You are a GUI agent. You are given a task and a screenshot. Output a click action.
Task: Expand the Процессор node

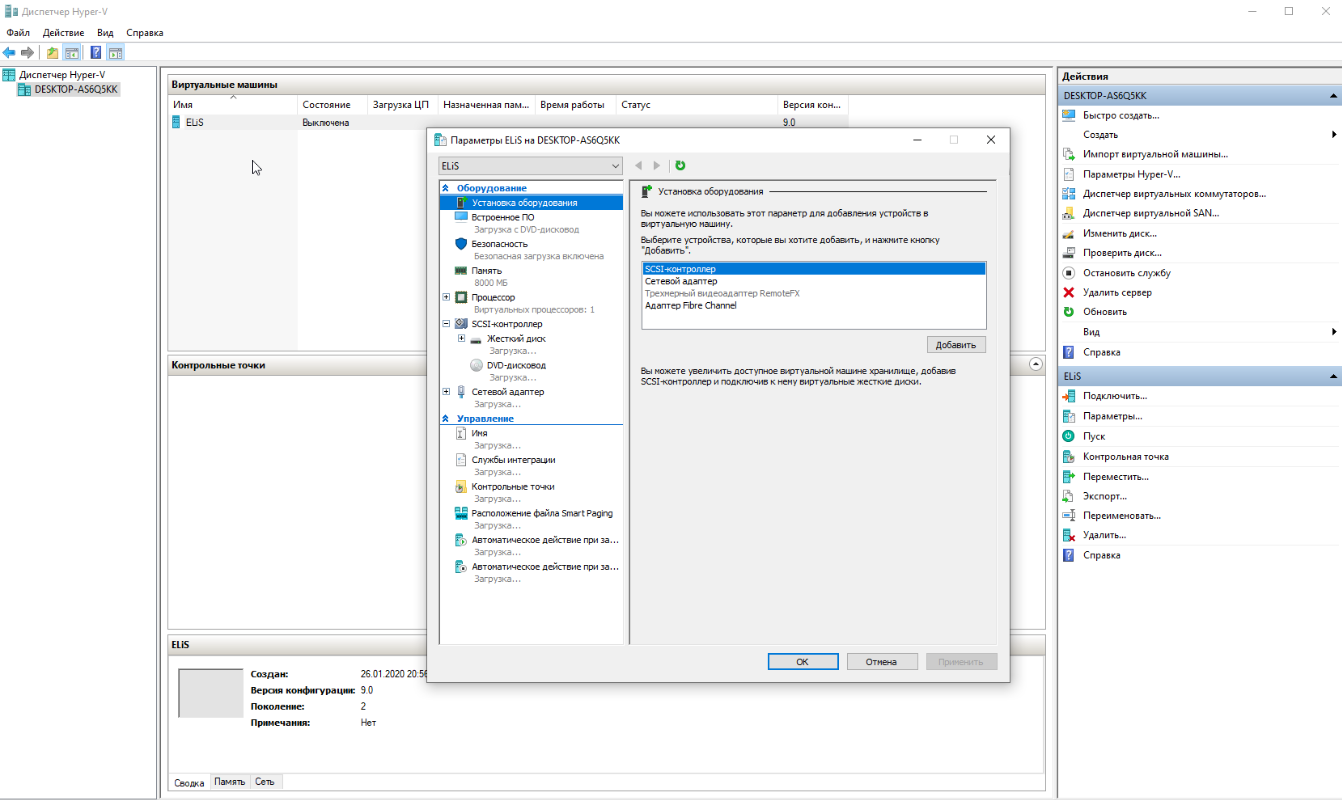(x=446, y=297)
